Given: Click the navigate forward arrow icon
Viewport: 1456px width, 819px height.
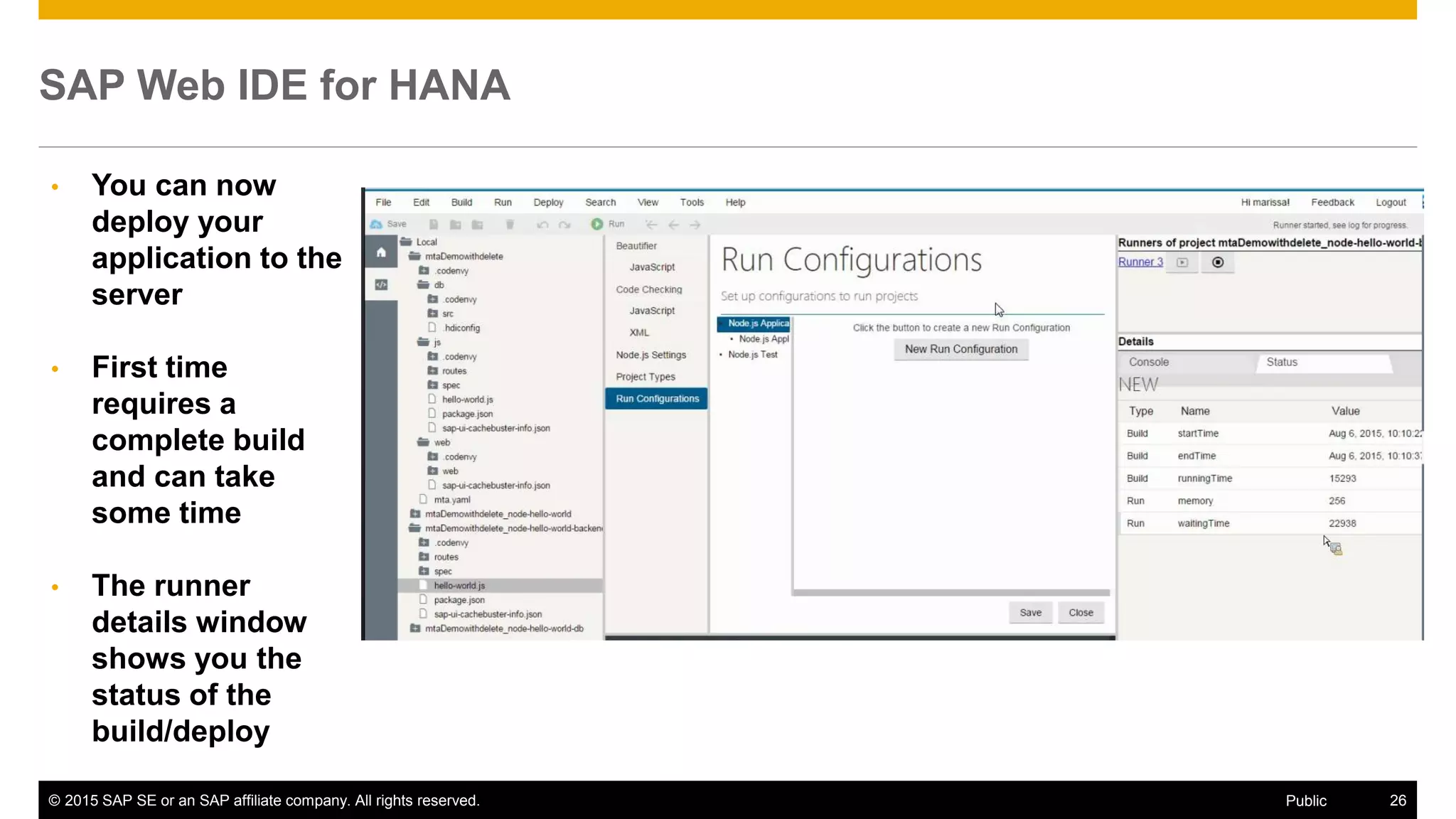Looking at the screenshot, I should (x=695, y=225).
